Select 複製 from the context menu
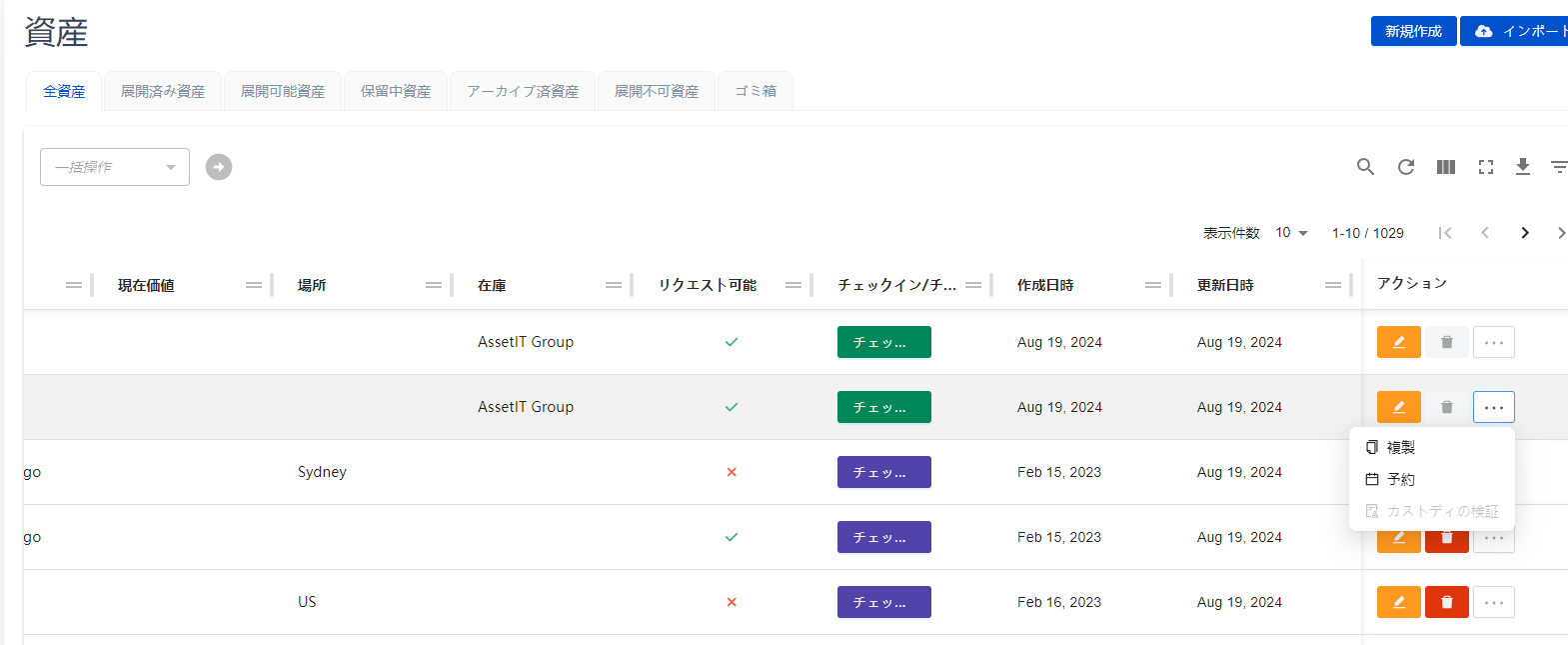Image resolution: width=1568 pixels, height=645 pixels. tap(1400, 447)
